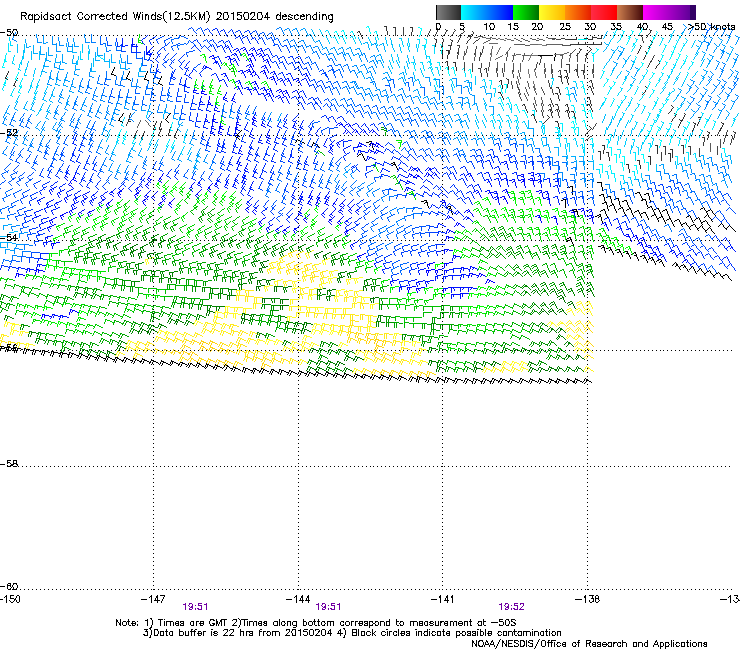Click the cyan 5-10 knots legend swatch
Viewport: 740px width, 650px height.
(474, 12)
